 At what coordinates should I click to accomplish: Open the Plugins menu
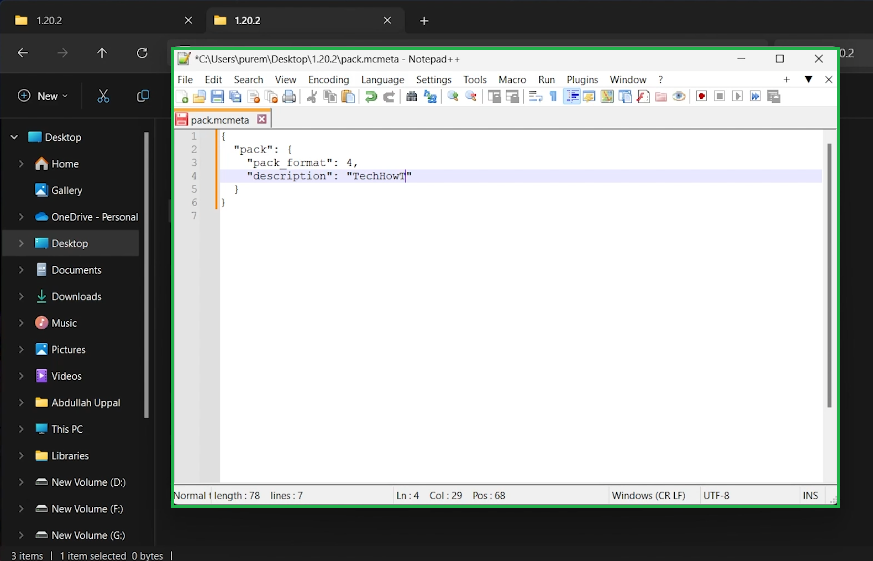coord(582,80)
